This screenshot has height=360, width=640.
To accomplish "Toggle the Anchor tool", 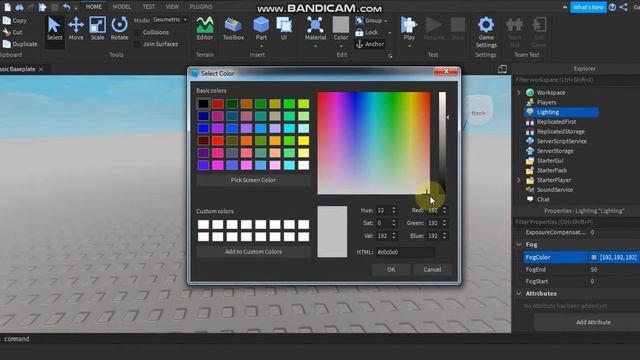I will [370, 44].
